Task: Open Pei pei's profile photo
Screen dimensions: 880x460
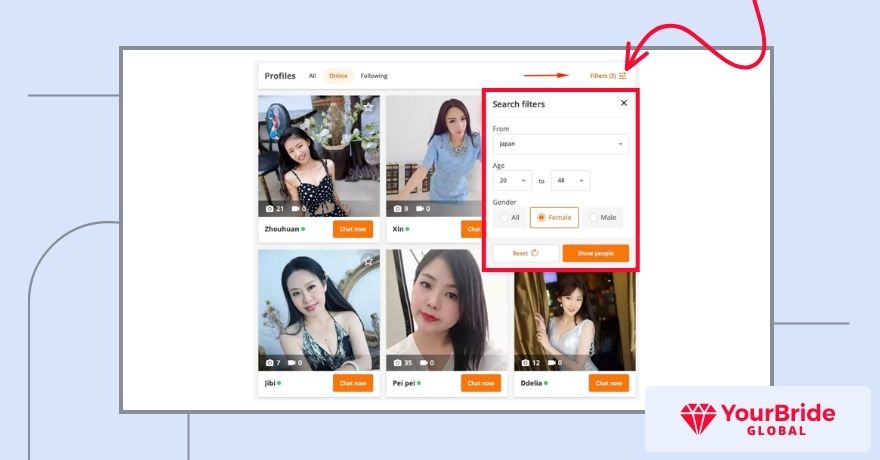Action: [x=447, y=310]
